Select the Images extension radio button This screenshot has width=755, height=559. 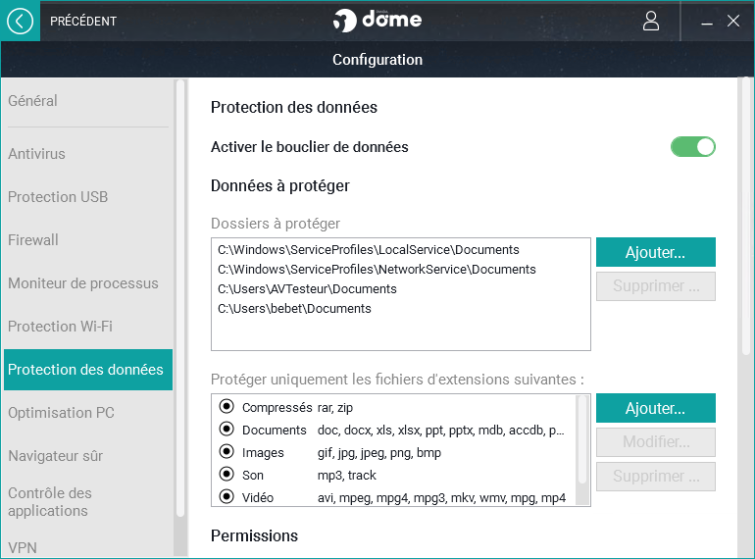226,452
